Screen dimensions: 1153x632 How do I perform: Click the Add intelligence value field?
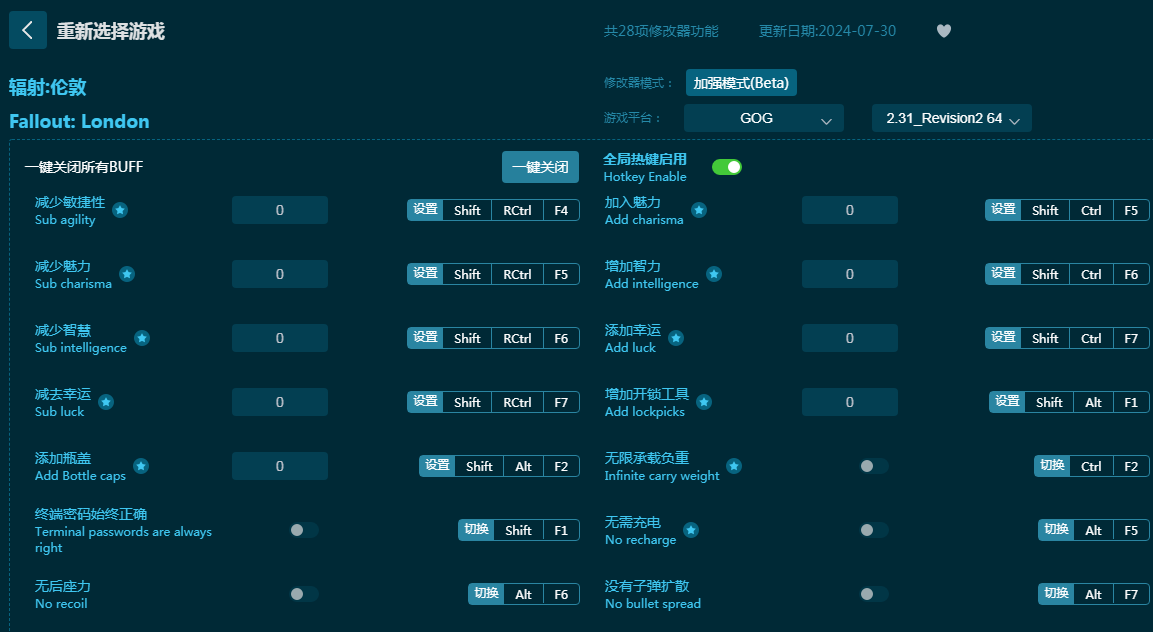click(x=850, y=274)
